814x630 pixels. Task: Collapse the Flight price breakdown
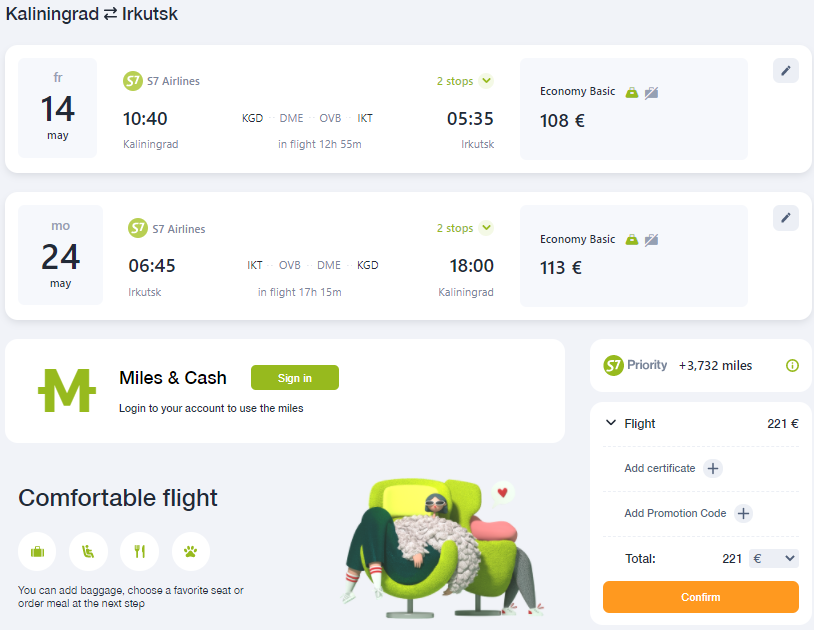click(x=611, y=423)
